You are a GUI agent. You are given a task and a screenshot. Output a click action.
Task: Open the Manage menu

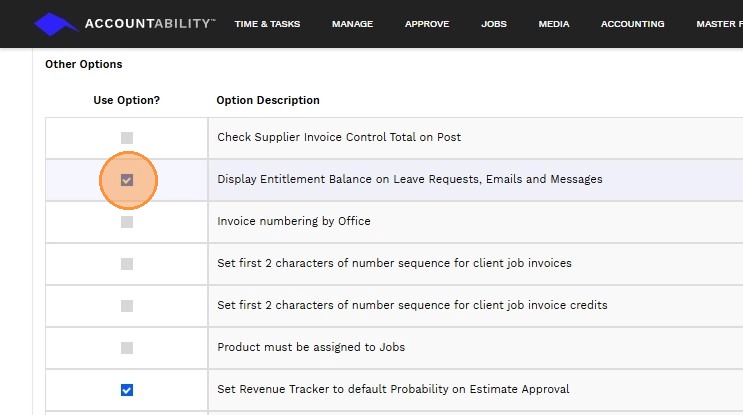pyautogui.click(x=352, y=24)
